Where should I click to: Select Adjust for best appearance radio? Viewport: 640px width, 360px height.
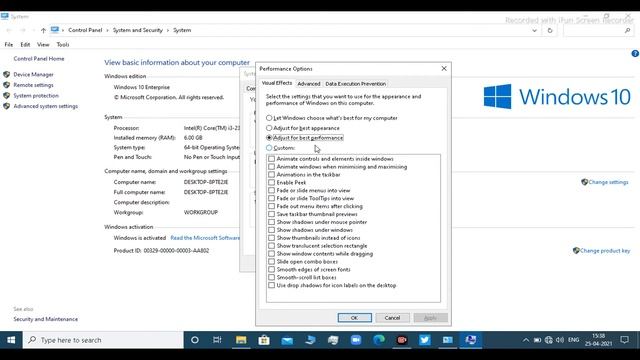269,128
